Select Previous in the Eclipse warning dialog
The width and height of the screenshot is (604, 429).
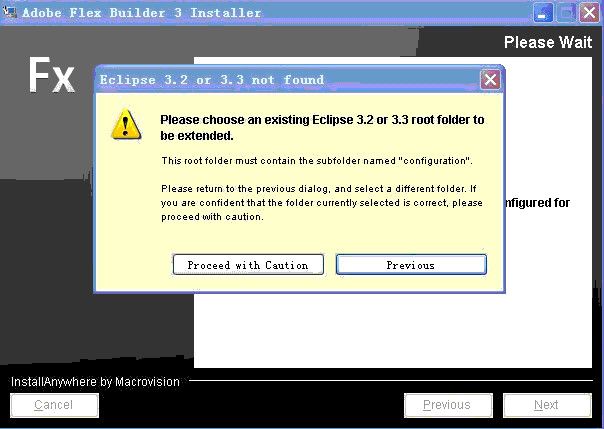[411, 265]
